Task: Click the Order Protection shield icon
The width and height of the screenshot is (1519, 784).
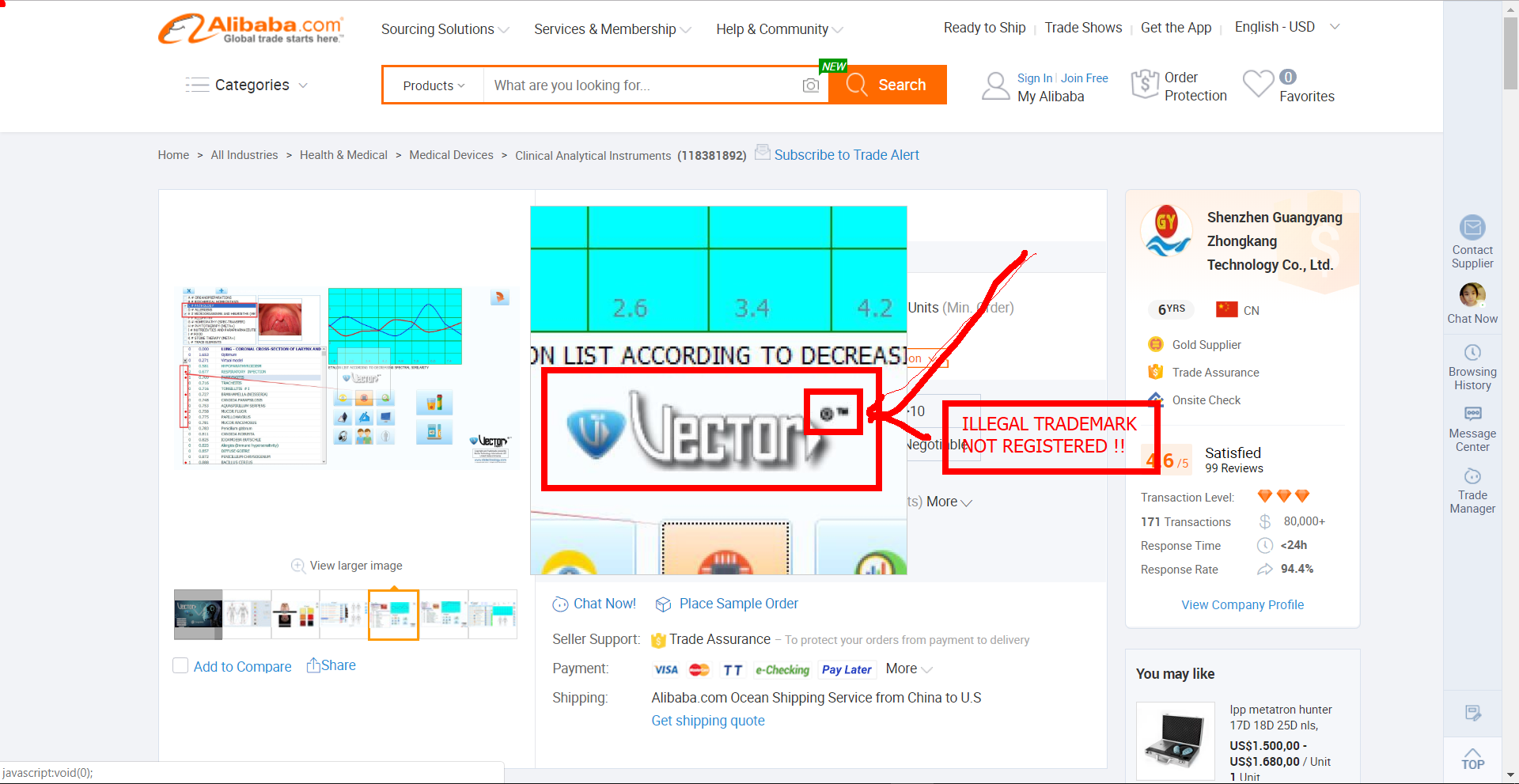Action: pyautogui.click(x=1145, y=85)
